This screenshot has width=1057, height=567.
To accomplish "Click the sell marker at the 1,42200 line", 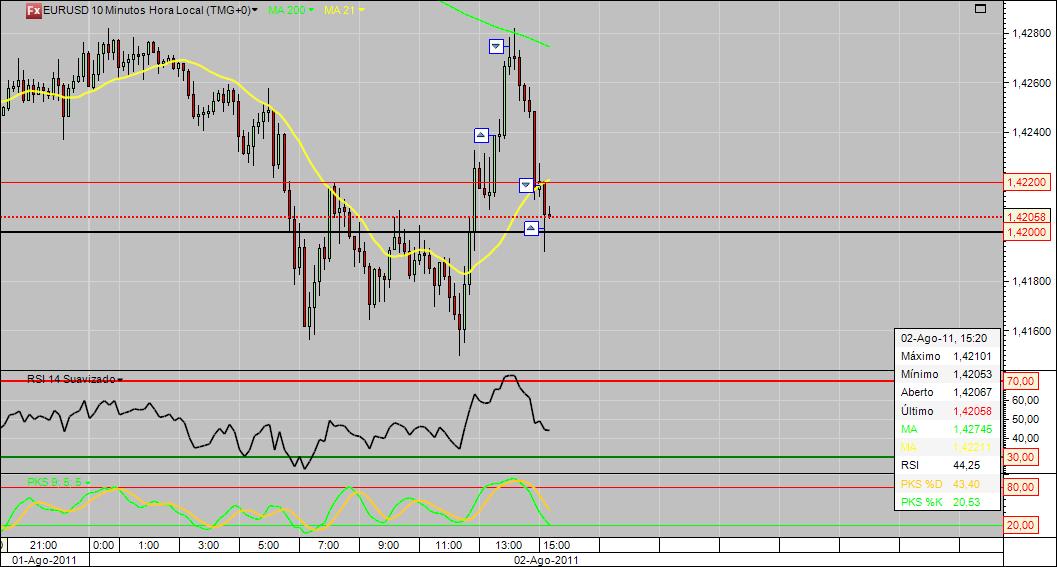I will 526,185.
